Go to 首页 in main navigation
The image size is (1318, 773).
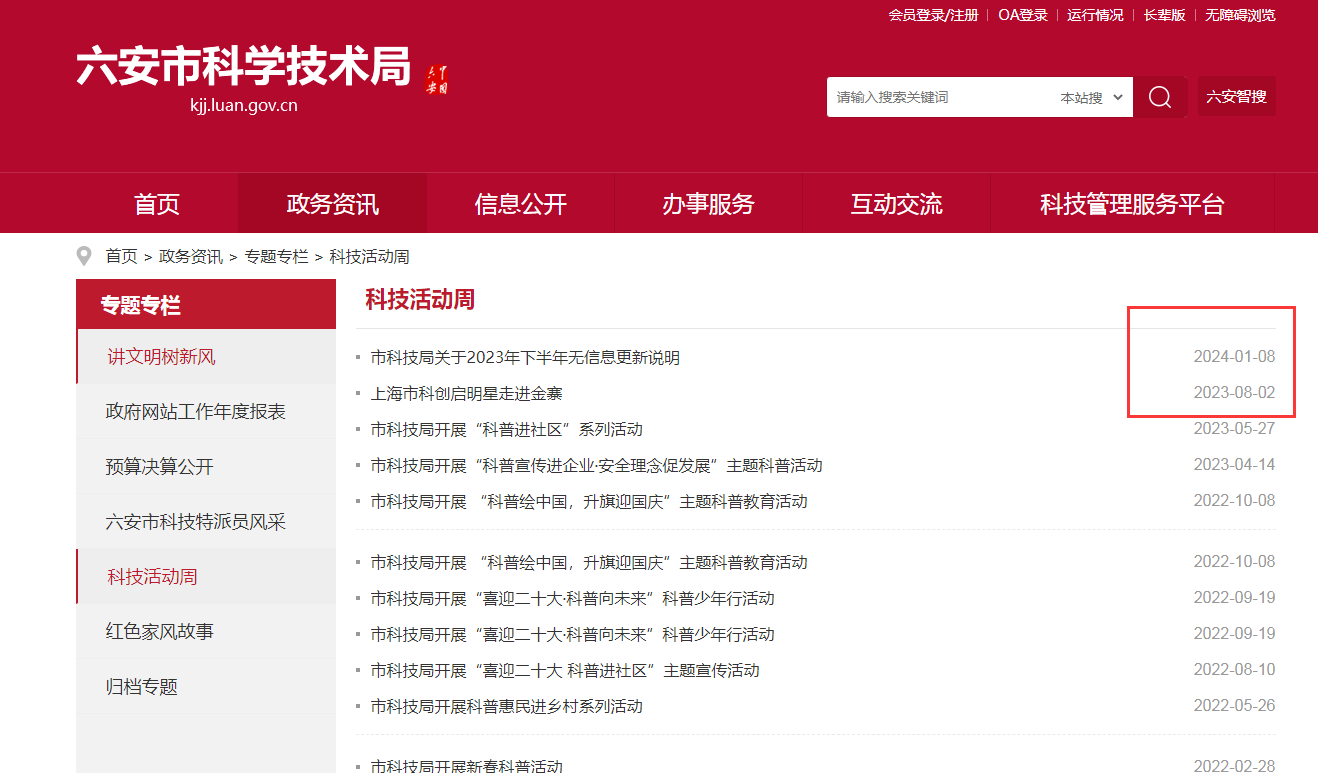157,204
